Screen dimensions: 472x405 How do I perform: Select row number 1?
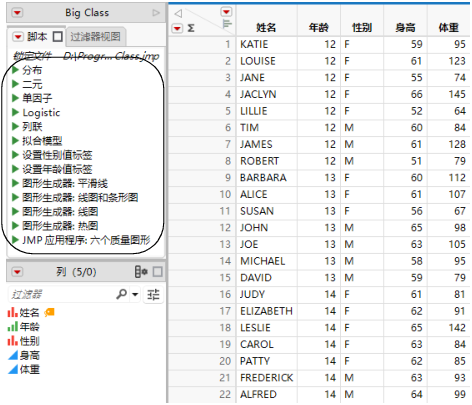pos(202,44)
